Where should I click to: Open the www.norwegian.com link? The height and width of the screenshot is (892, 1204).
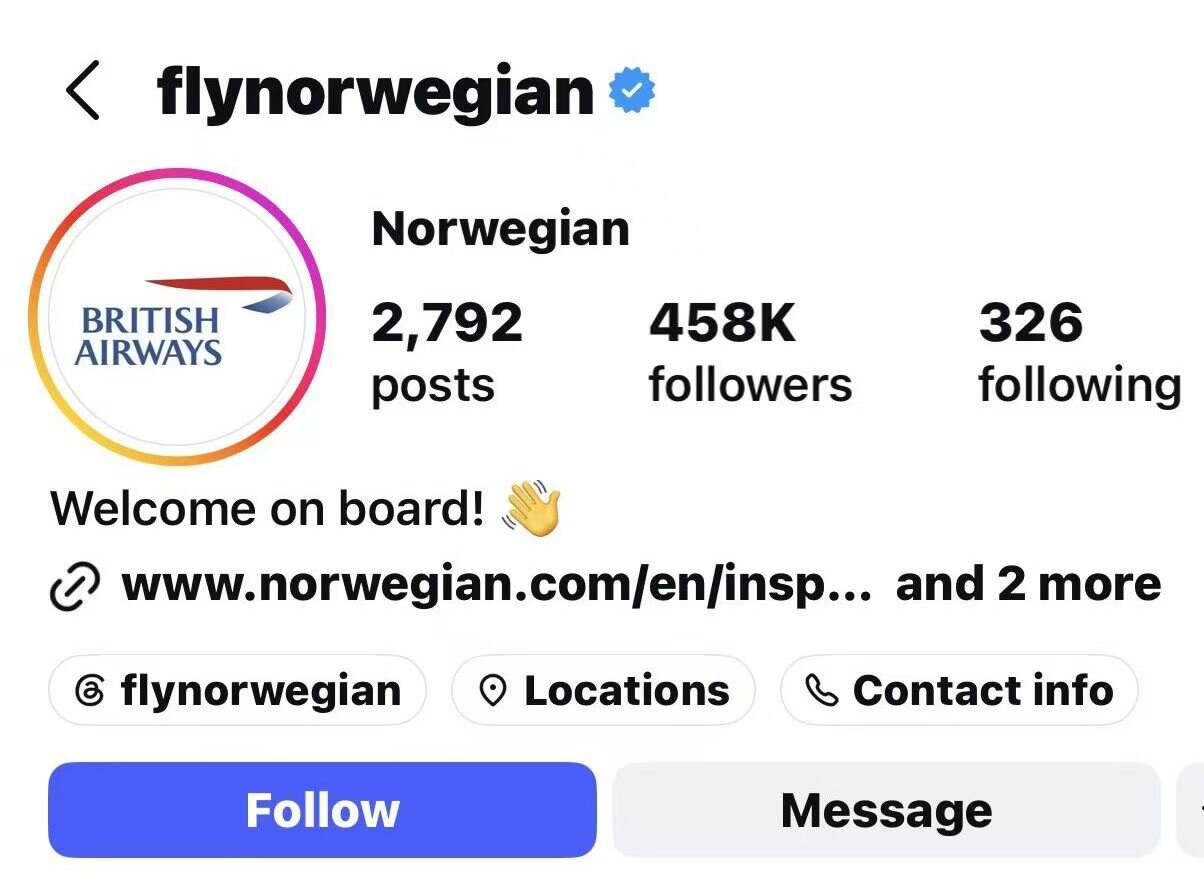(496, 585)
